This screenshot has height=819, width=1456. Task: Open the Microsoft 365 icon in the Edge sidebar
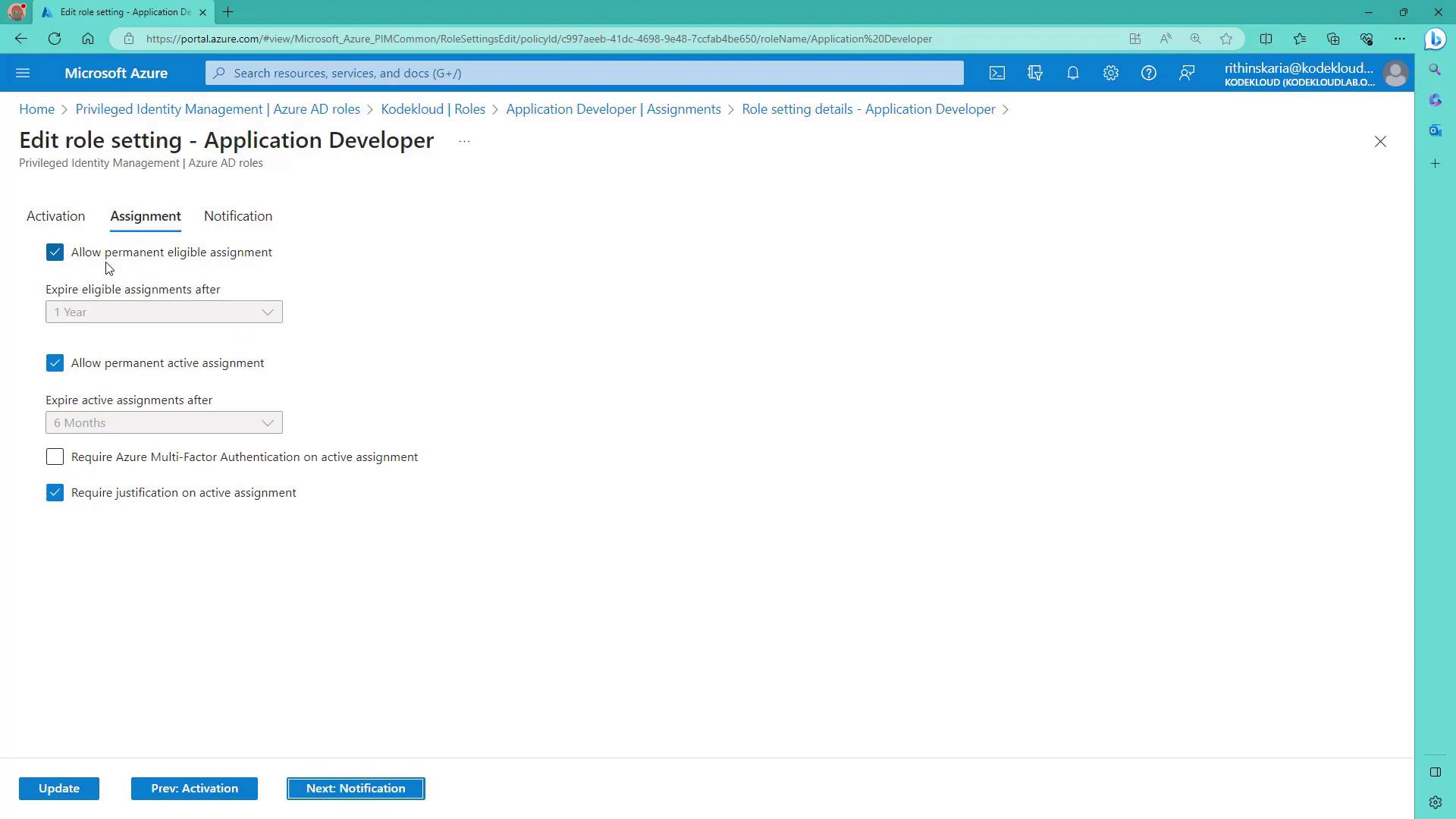pos(1435,100)
